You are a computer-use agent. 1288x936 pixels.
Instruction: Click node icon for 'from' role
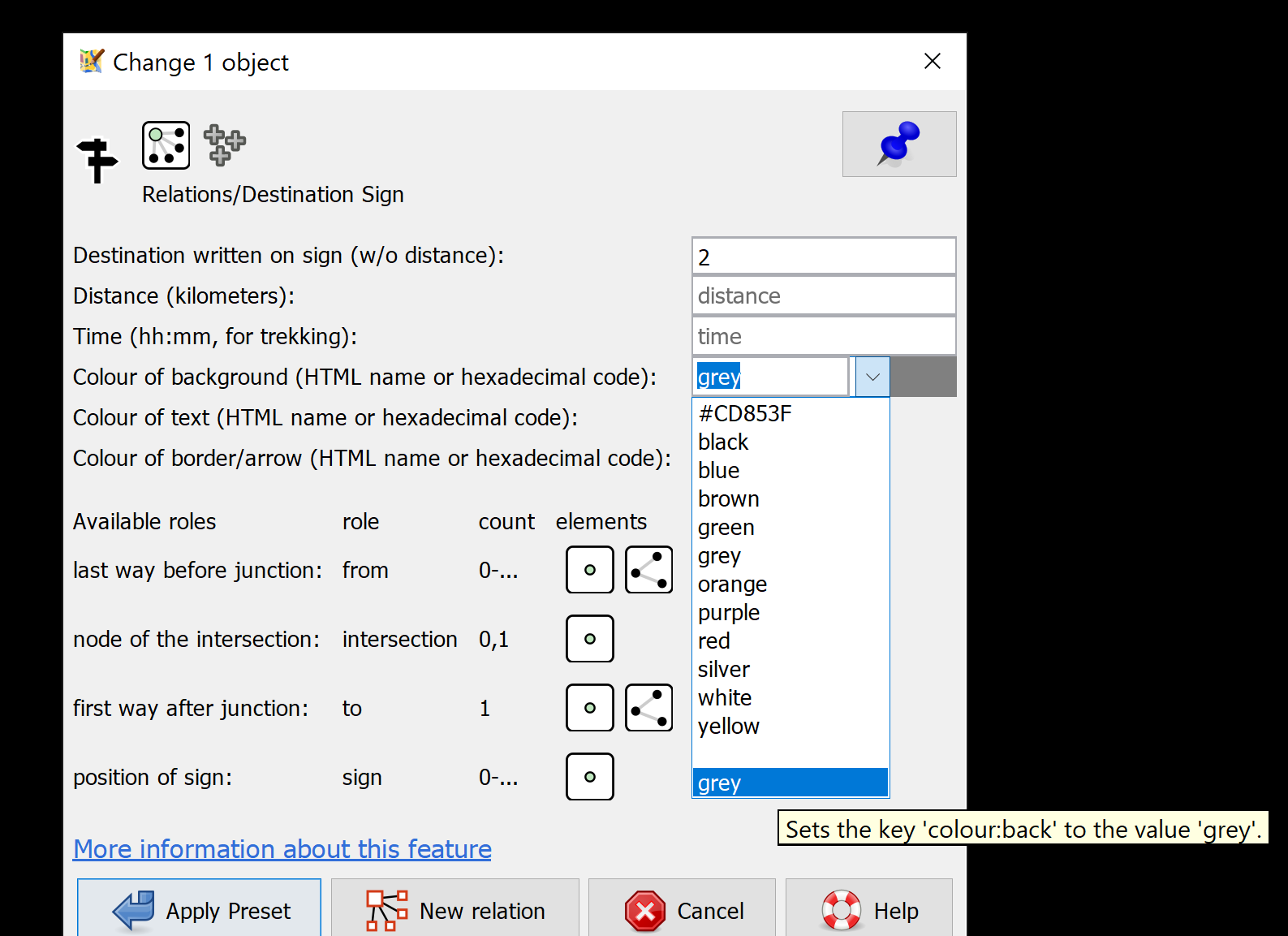pos(589,570)
